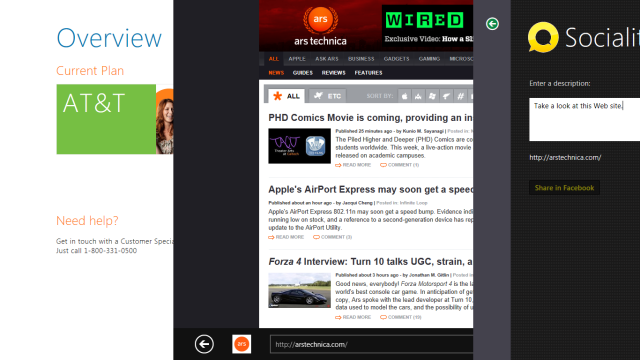Click the arstechnica.com address bar
The height and width of the screenshot is (360, 640).
371,344
